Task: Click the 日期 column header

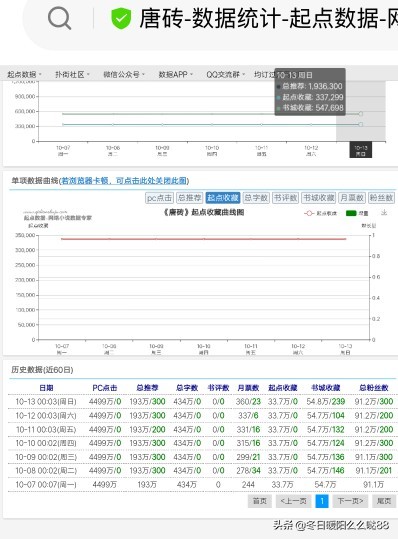Action: click(x=46, y=388)
